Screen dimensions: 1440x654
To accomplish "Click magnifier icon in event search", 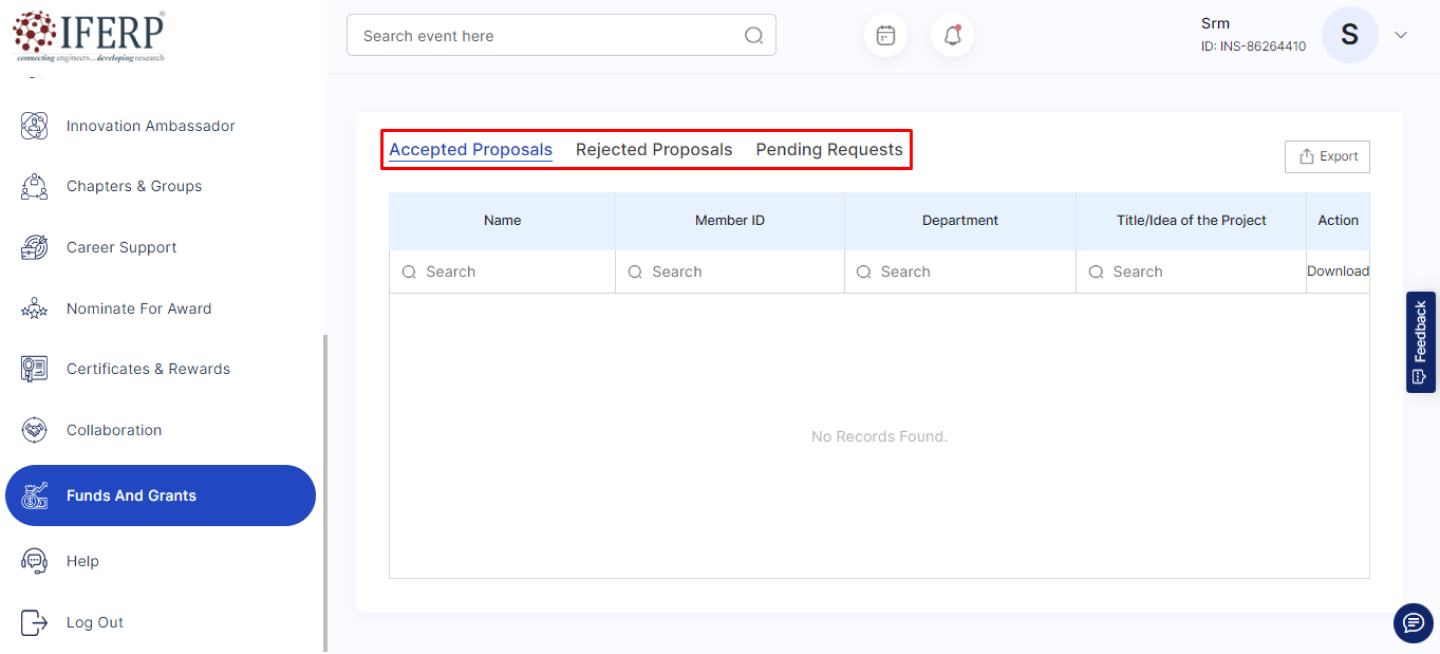I will (x=753, y=36).
